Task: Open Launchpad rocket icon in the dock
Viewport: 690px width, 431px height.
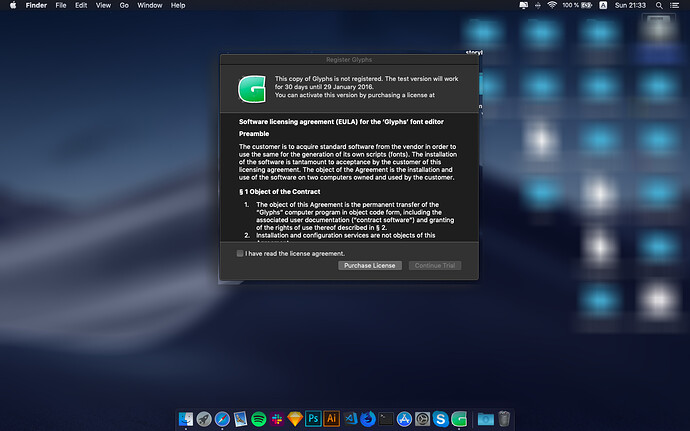Action: pyautogui.click(x=204, y=419)
